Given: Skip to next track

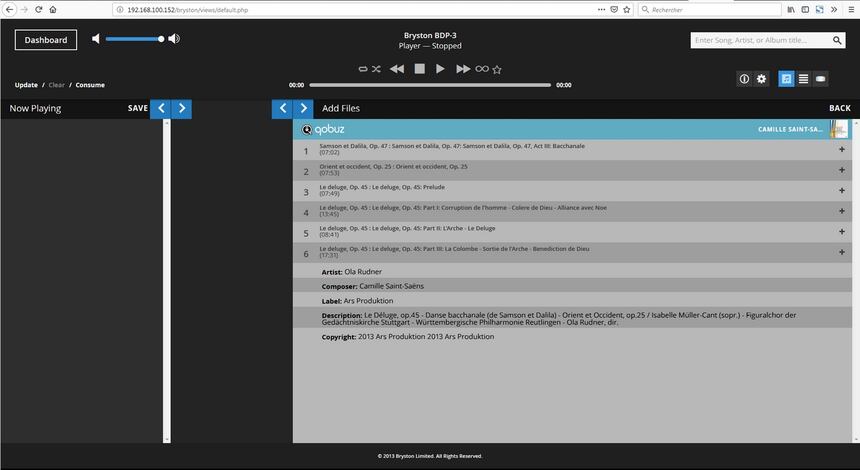Looking at the screenshot, I should tap(463, 69).
